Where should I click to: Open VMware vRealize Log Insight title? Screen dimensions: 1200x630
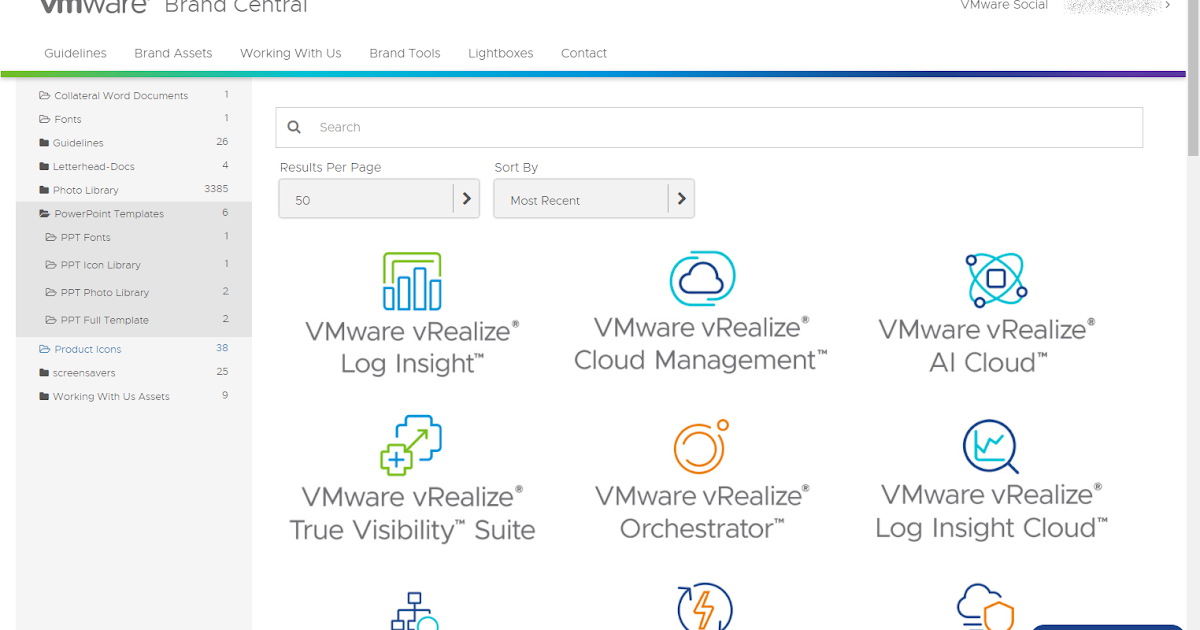(x=412, y=347)
